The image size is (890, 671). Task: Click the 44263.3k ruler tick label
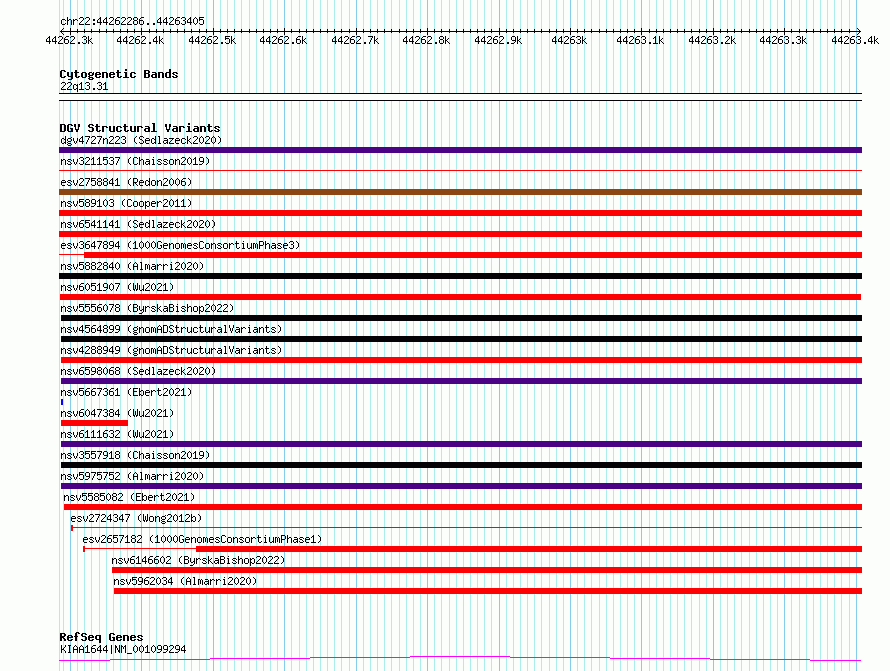click(x=783, y=40)
